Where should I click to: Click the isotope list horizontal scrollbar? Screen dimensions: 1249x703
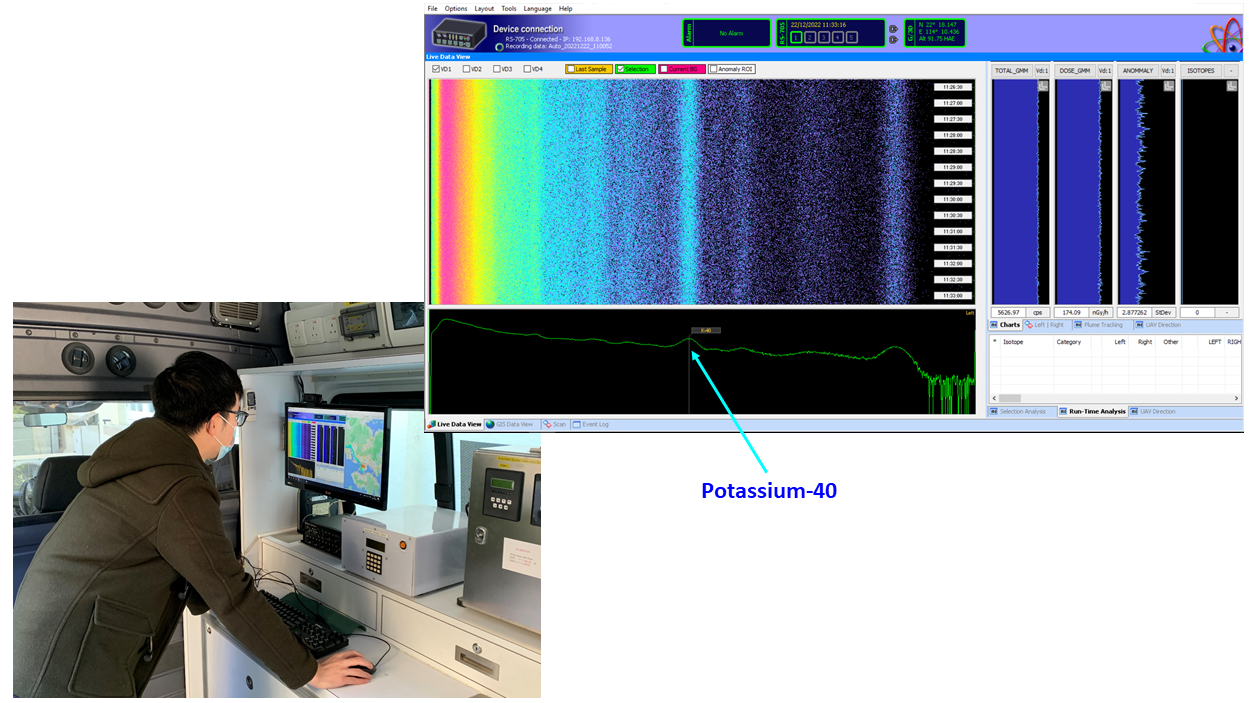[x=1010, y=398]
